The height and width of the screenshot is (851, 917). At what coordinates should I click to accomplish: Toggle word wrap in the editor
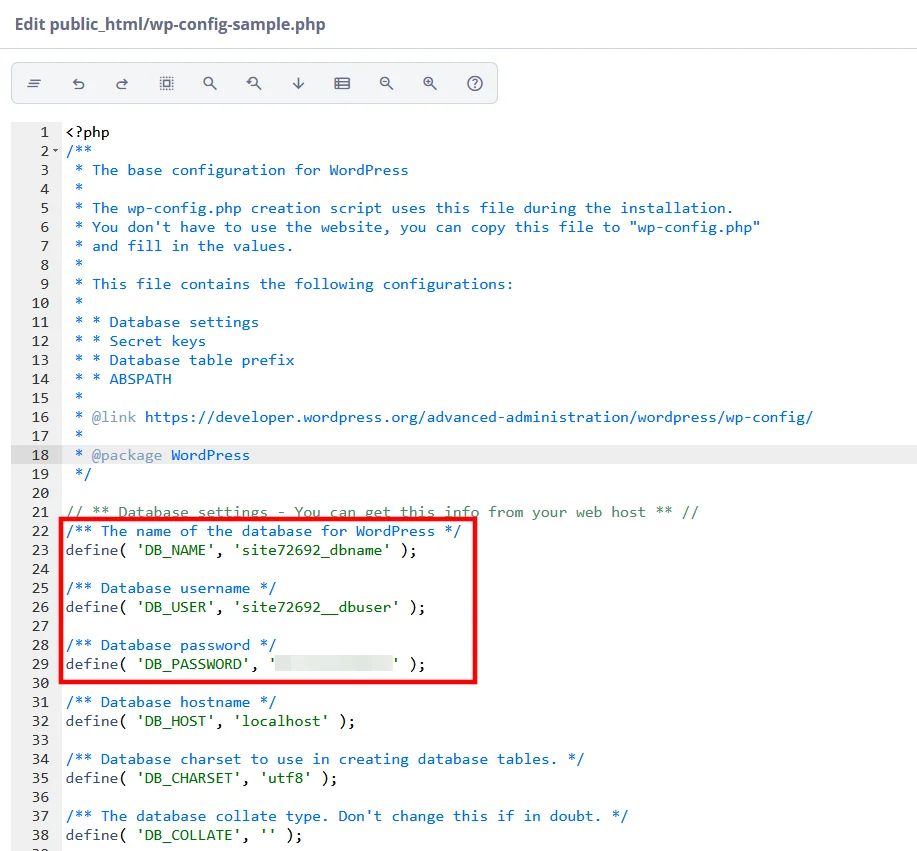[x=34, y=83]
